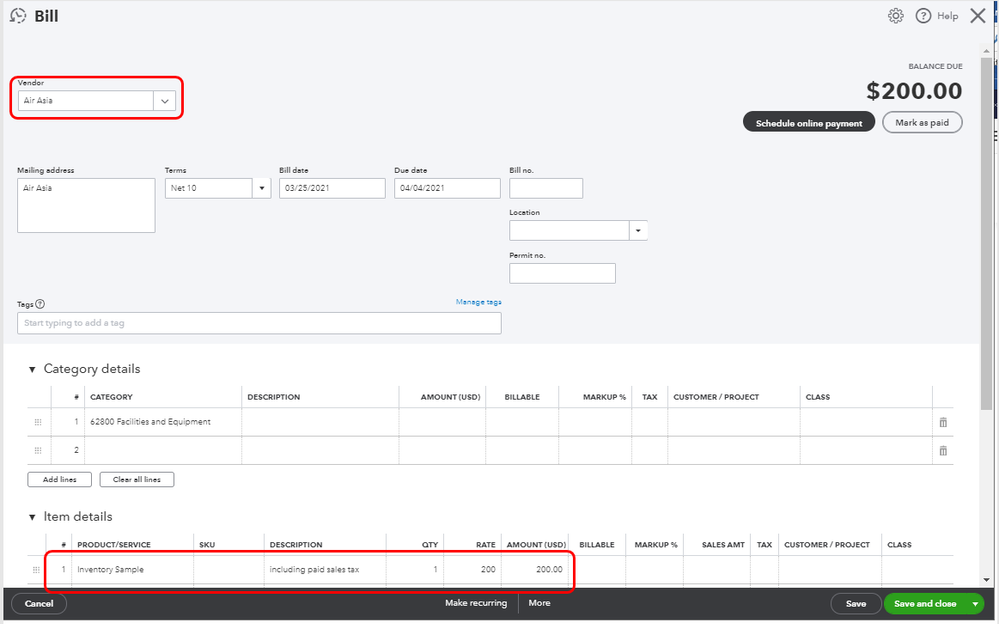Open the More footer menu
Viewport: 999px width, 624px height.
[539, 603]
